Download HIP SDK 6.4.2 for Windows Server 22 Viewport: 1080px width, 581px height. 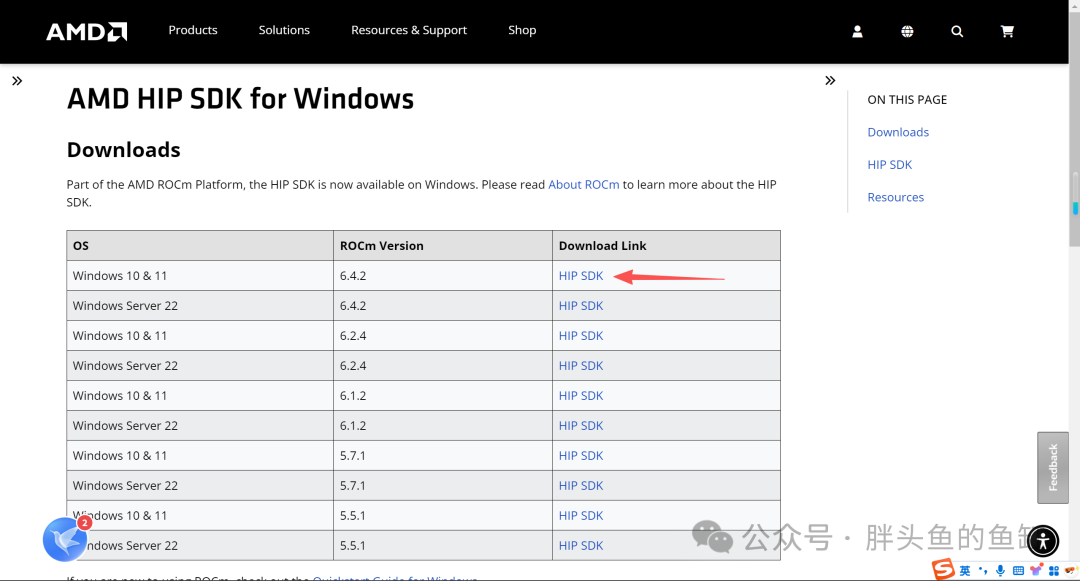point(581,306)
